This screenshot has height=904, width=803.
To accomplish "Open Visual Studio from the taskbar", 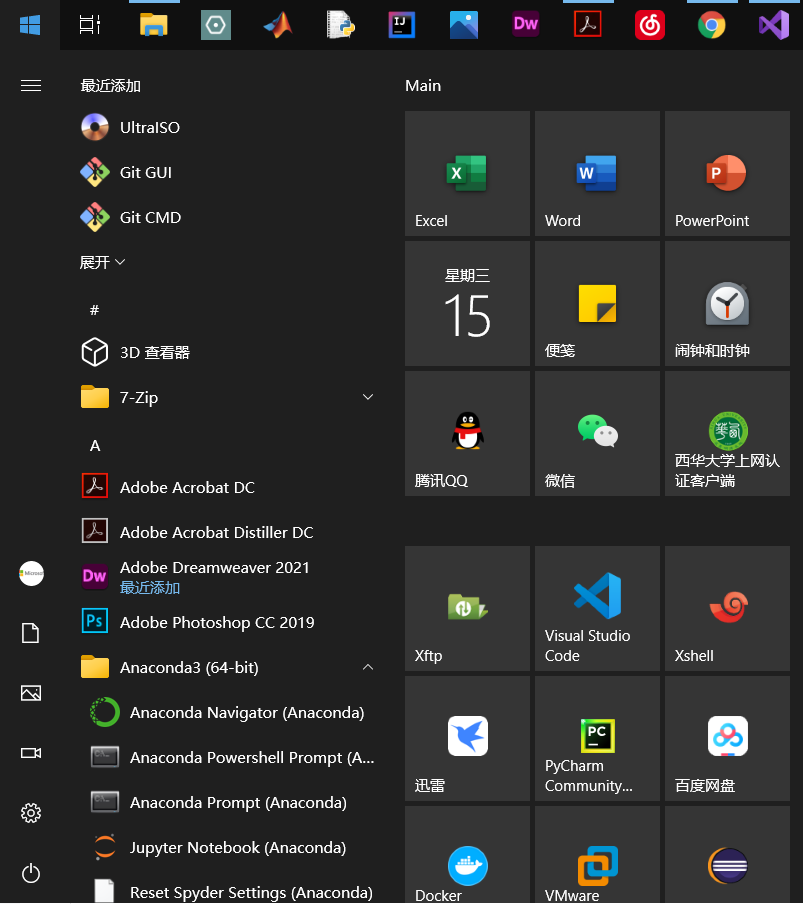I will point(774,25).
